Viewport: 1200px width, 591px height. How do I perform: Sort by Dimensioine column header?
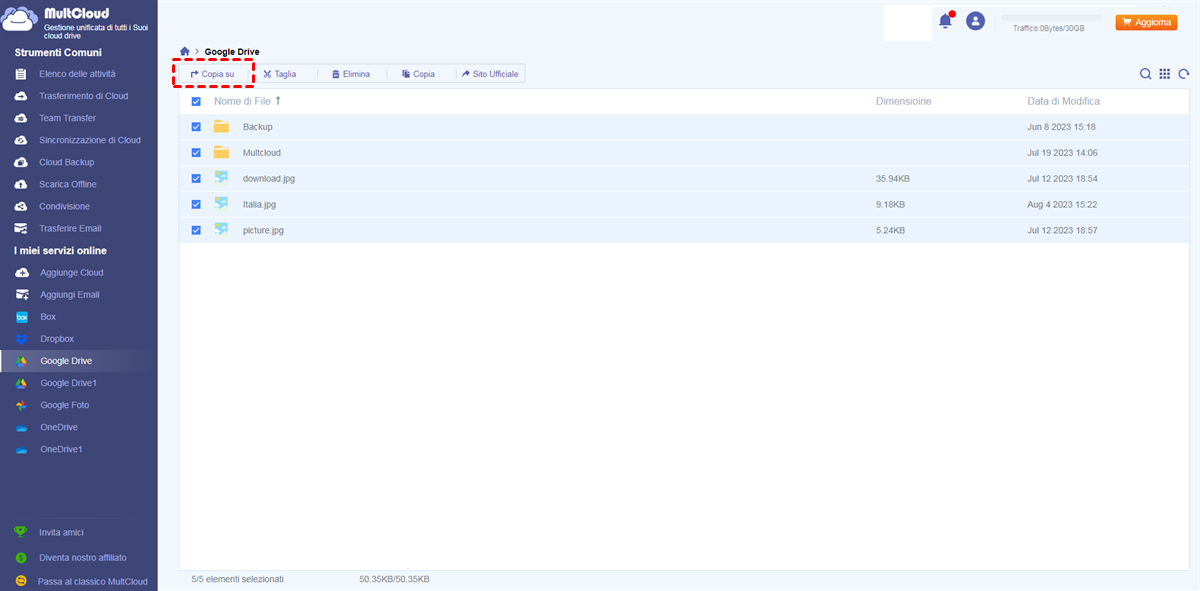point(903,101)
